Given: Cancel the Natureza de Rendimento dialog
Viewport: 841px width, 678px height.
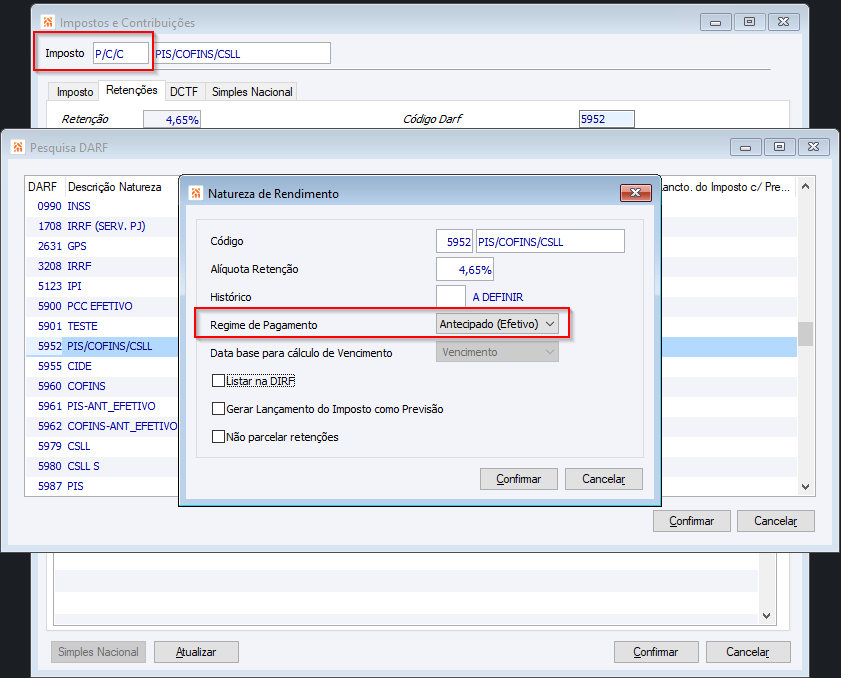Looking at the screenshot, I should coord(604,479).
